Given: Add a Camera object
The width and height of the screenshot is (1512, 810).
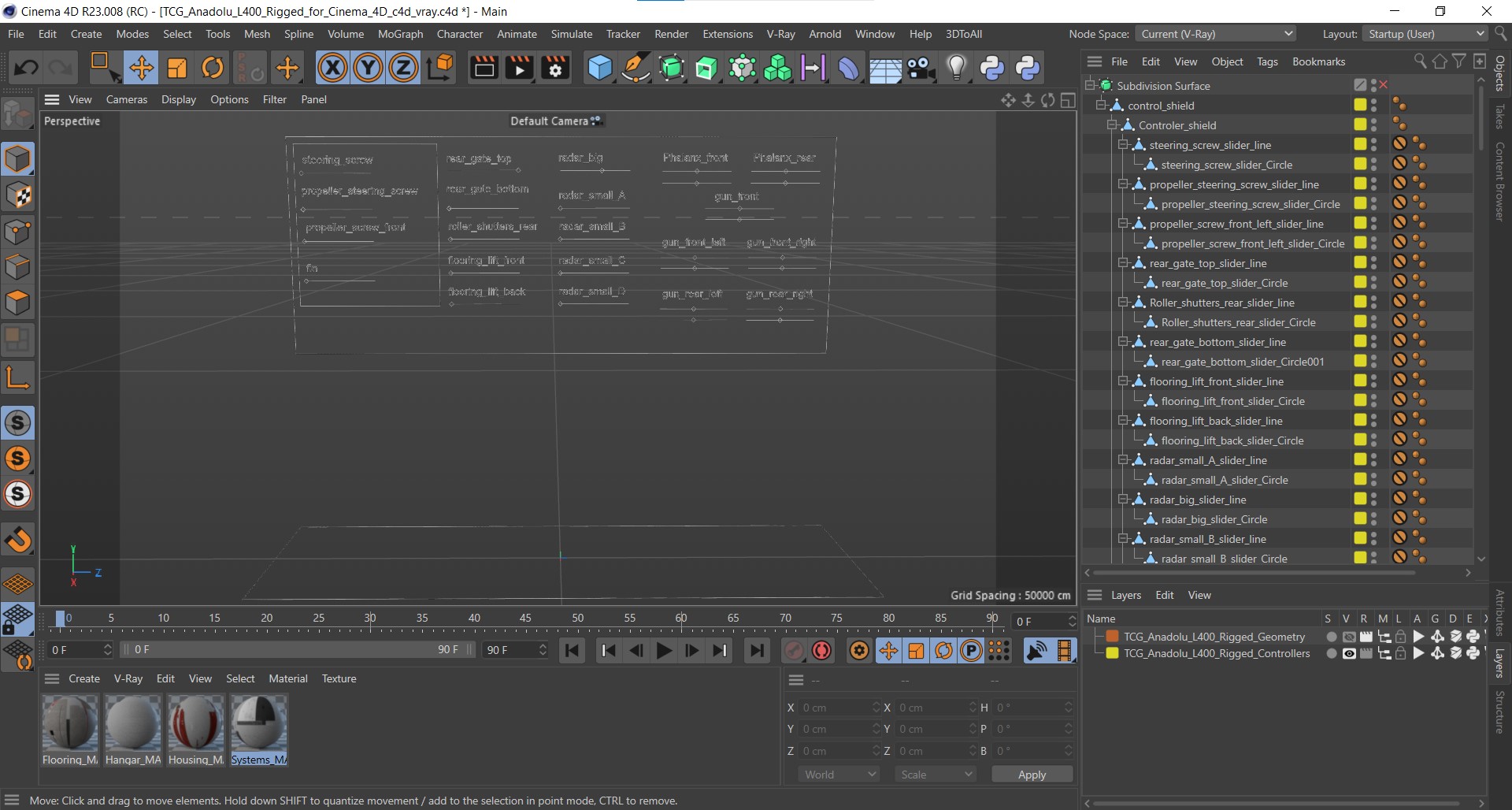Looking at the screenshot, I should 921,68.
